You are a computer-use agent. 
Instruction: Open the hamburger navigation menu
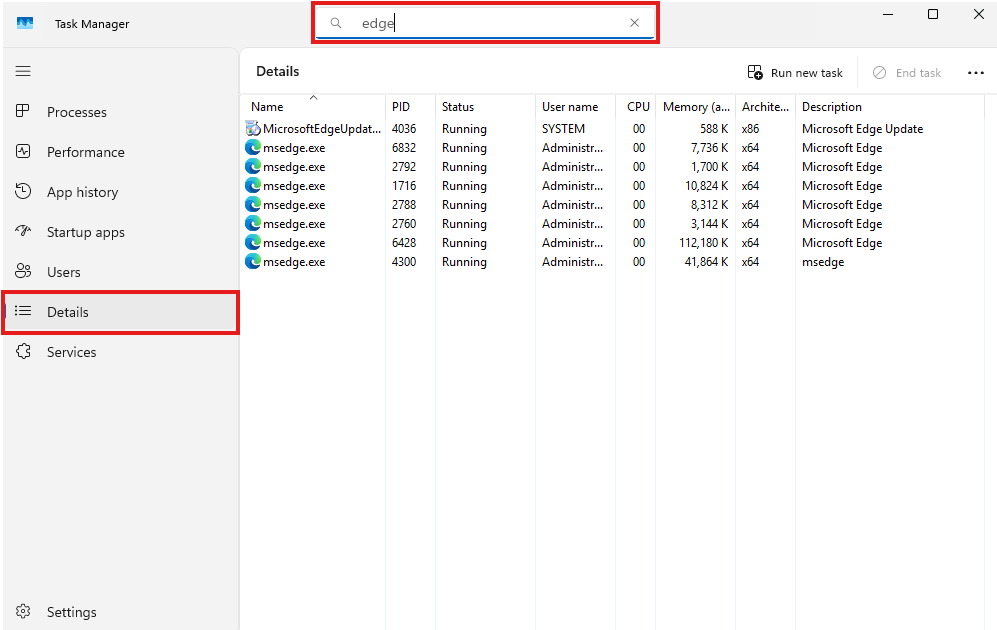pyautogui.click(x=23, y=71)
